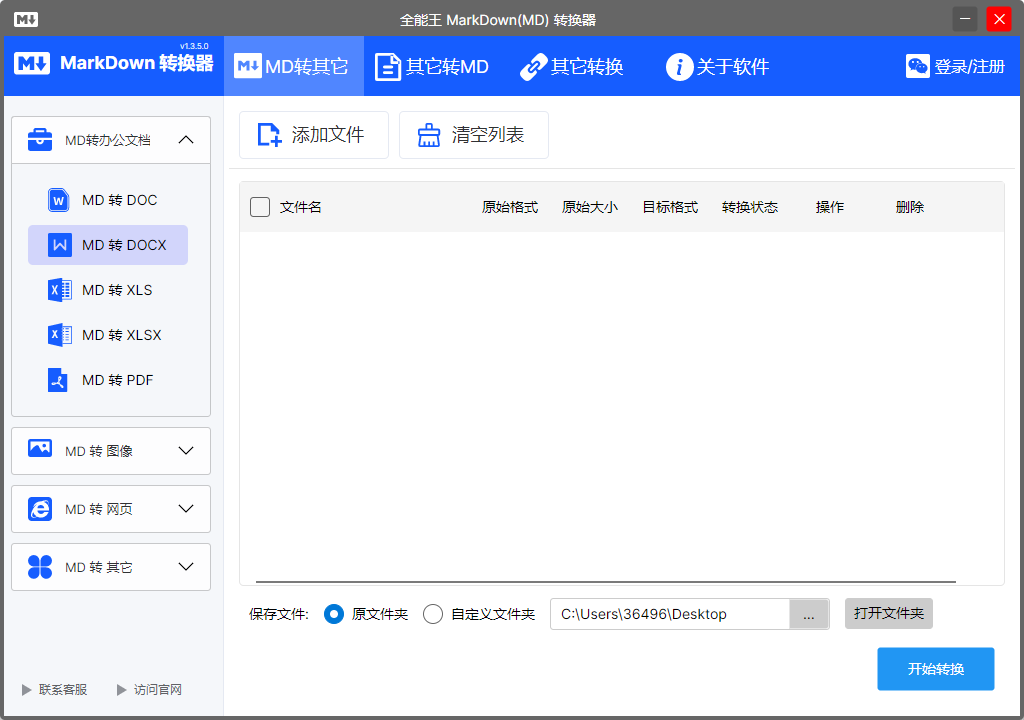Click the 文件名 column header
The height and width of the screenshot is (720, 1024).
(x=300, y=207)
